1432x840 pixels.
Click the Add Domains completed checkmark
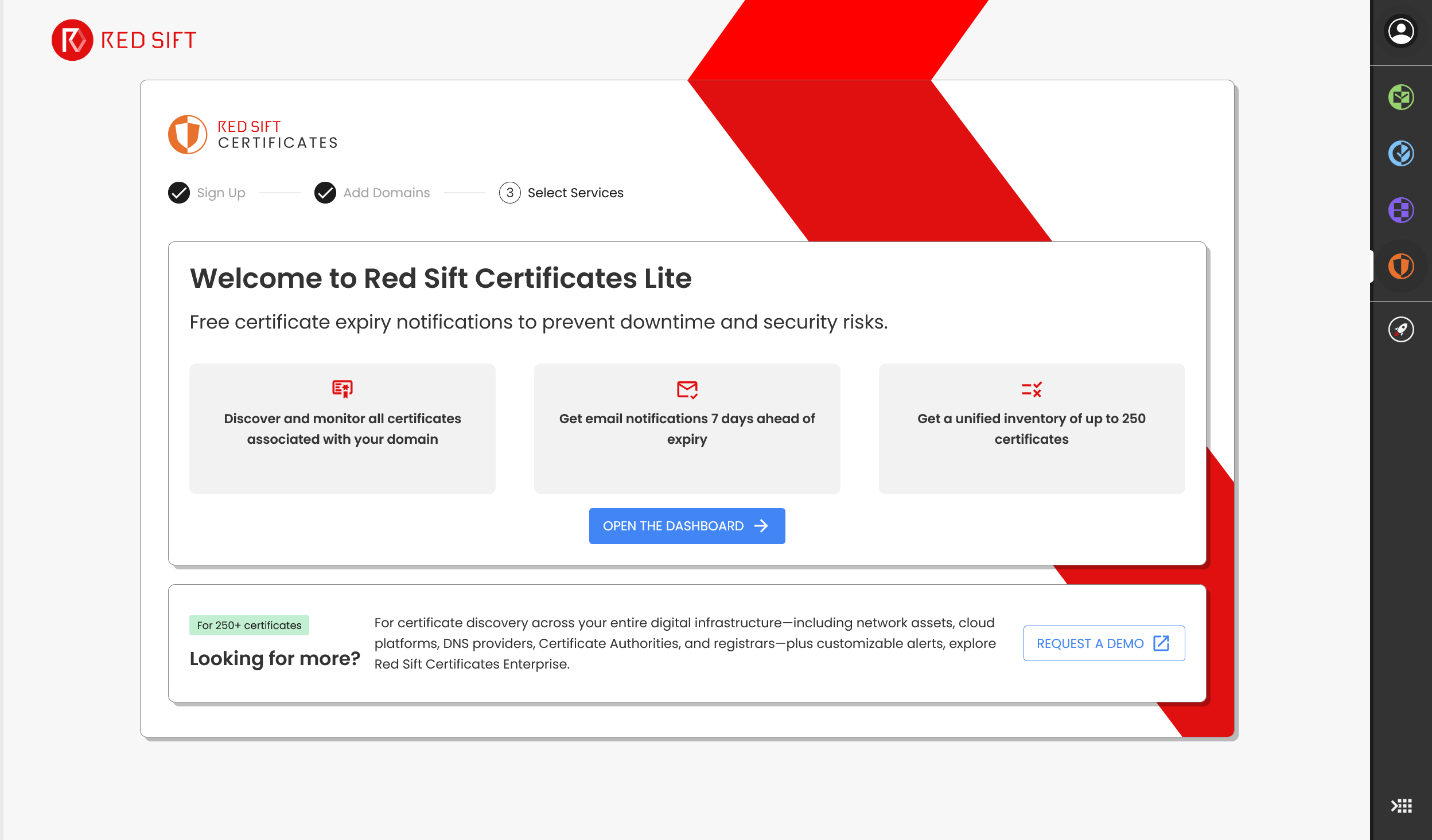pos(325,193)
